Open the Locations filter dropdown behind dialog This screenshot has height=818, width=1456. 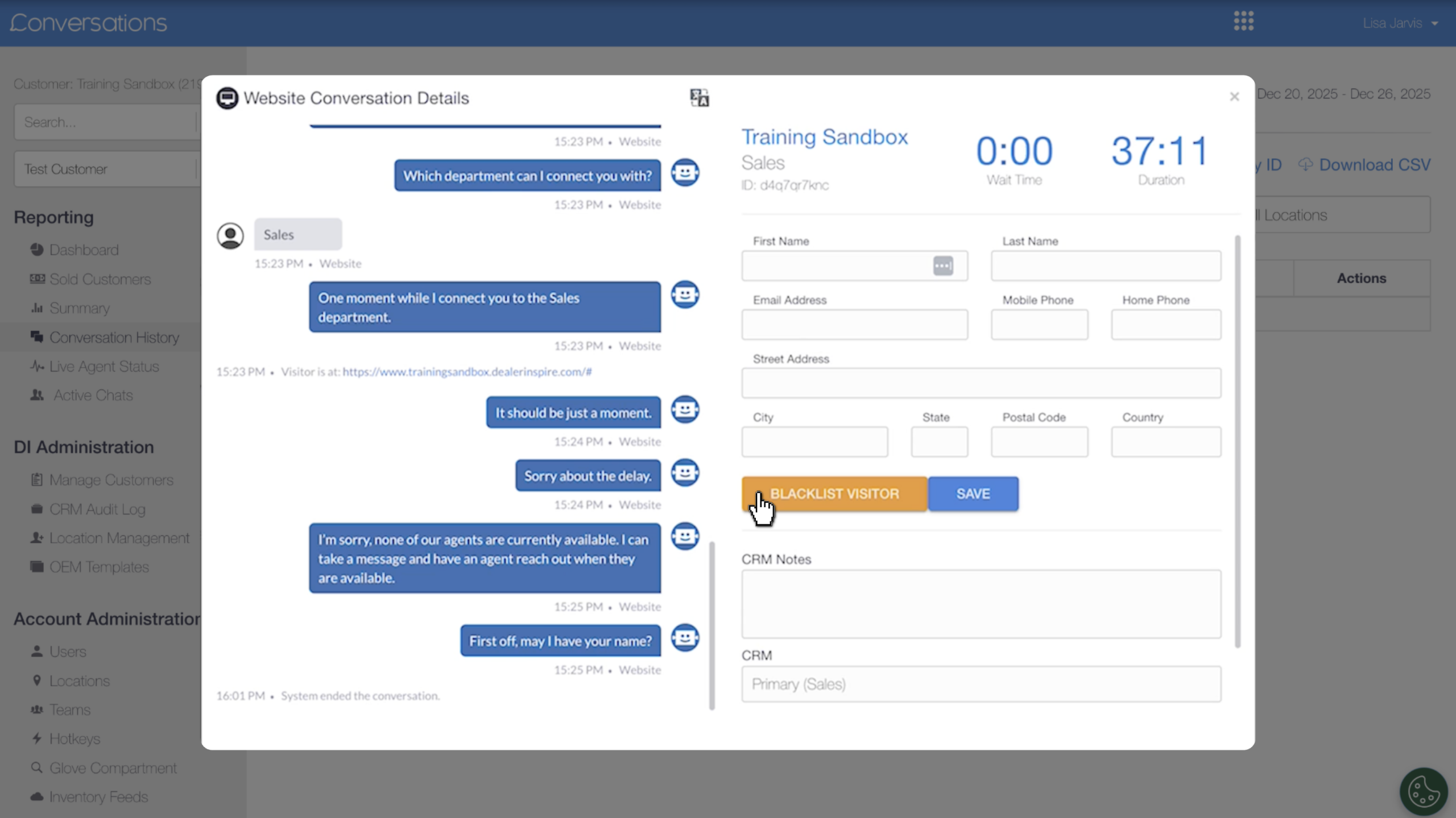coord(1342,215)
